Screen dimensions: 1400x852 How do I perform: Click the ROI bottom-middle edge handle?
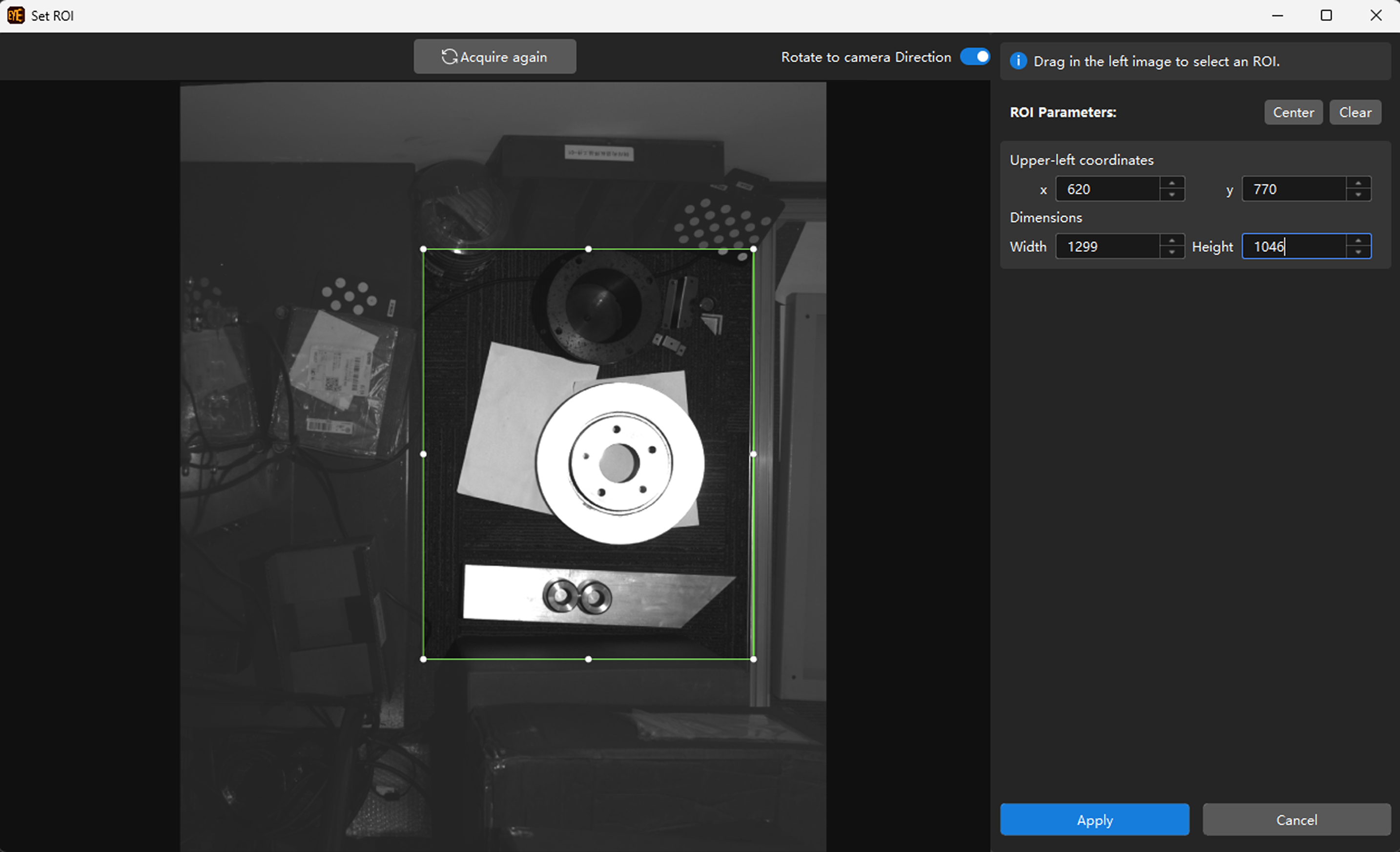click(588, 659)
